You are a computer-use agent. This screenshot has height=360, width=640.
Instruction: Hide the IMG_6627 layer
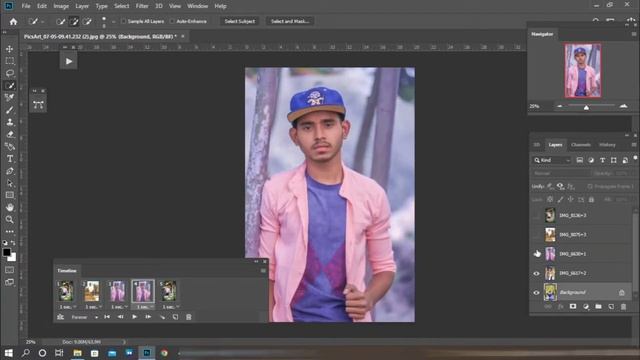[x=537, y=273]
